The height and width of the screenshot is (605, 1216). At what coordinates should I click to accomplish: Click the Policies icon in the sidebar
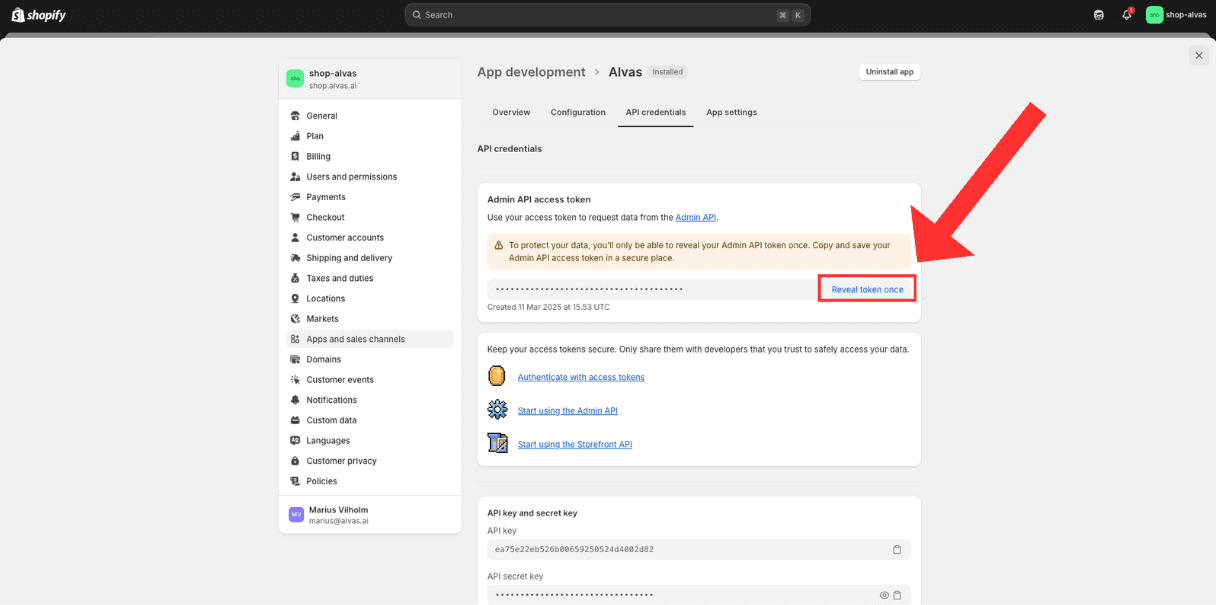point(295,481)
